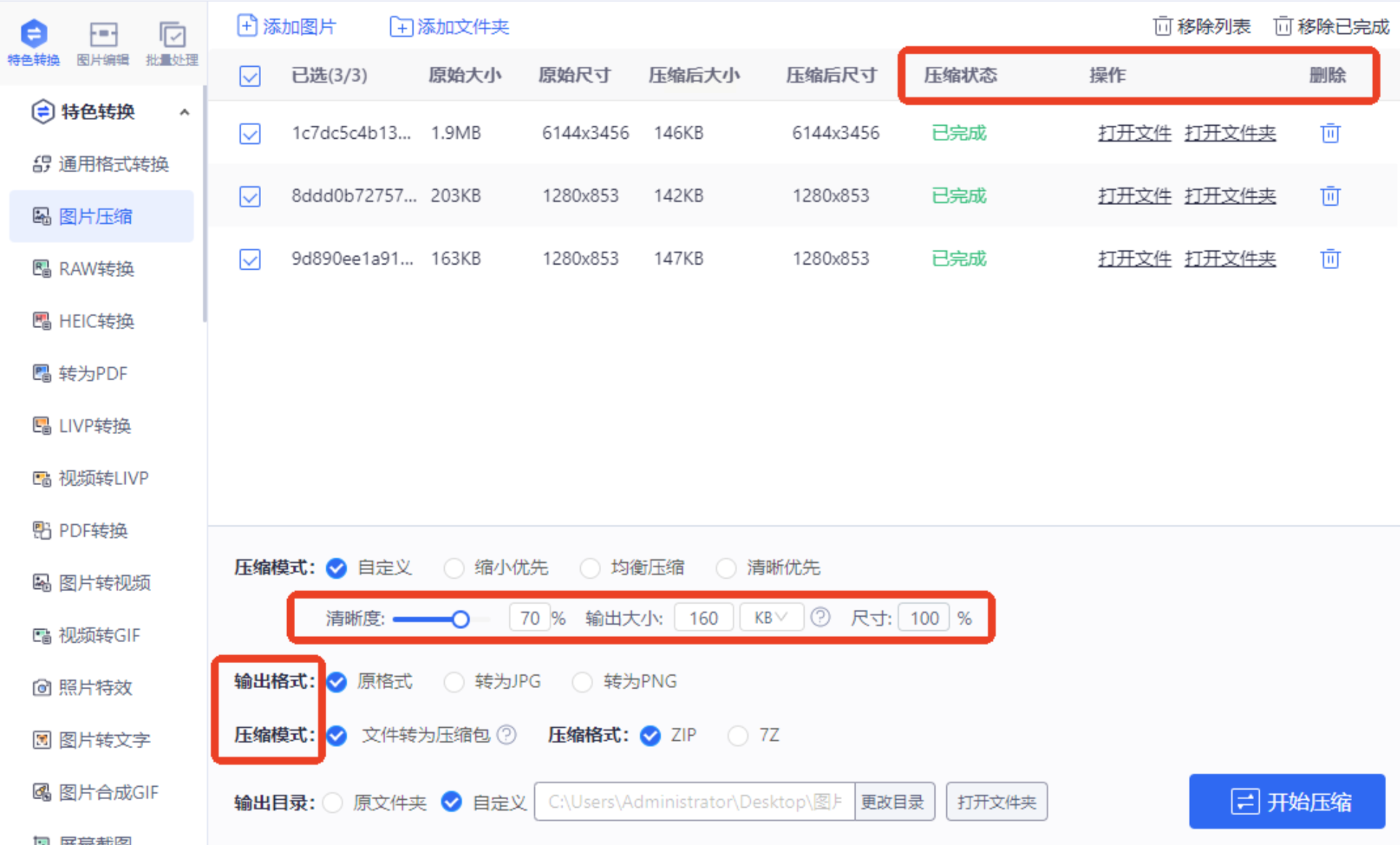The image size is (1400, 845).
Task: Open HEIC转换 in the sidebar
Action: (96, 321)
